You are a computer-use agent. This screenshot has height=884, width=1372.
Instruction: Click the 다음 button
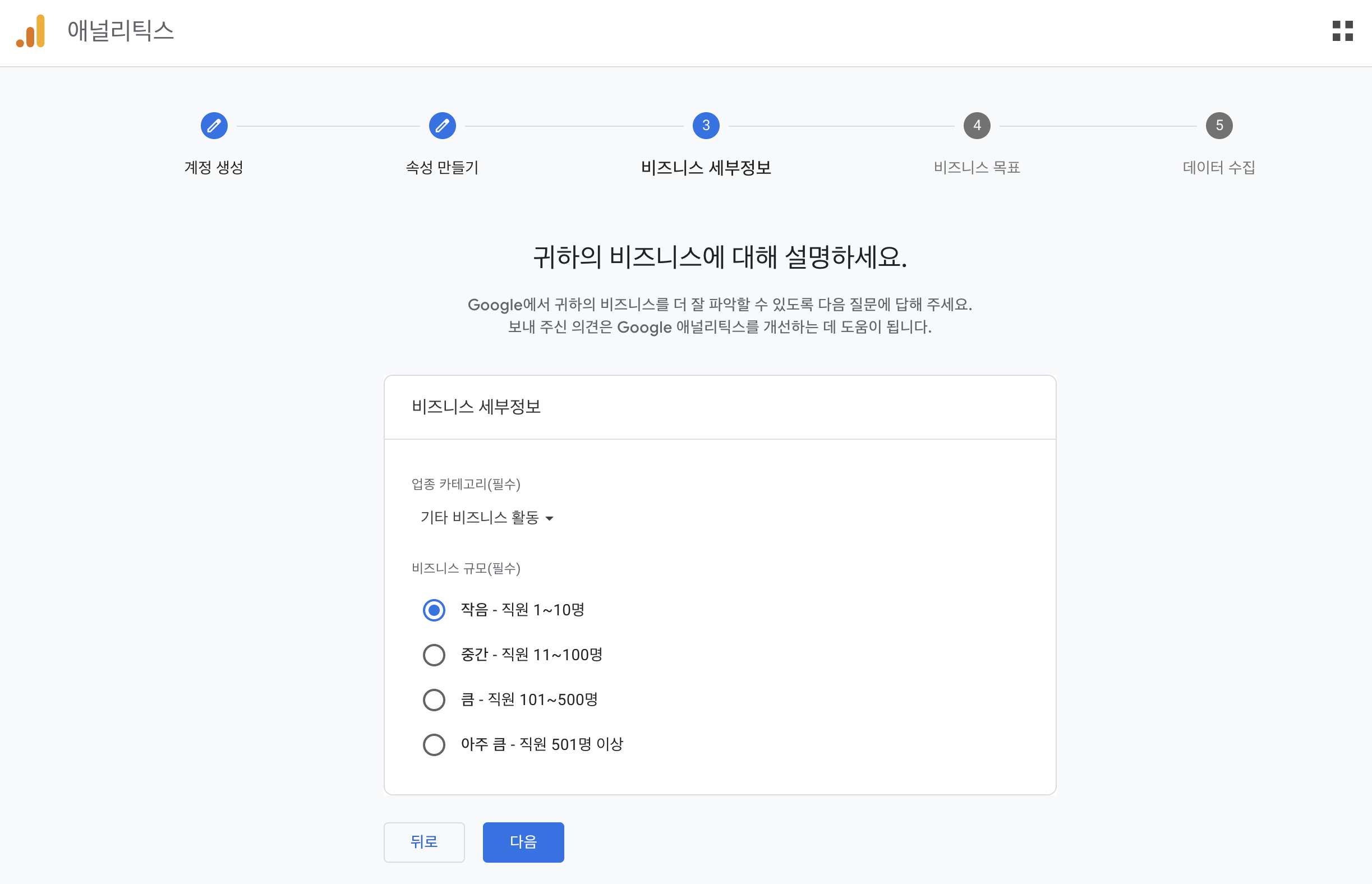523,842
